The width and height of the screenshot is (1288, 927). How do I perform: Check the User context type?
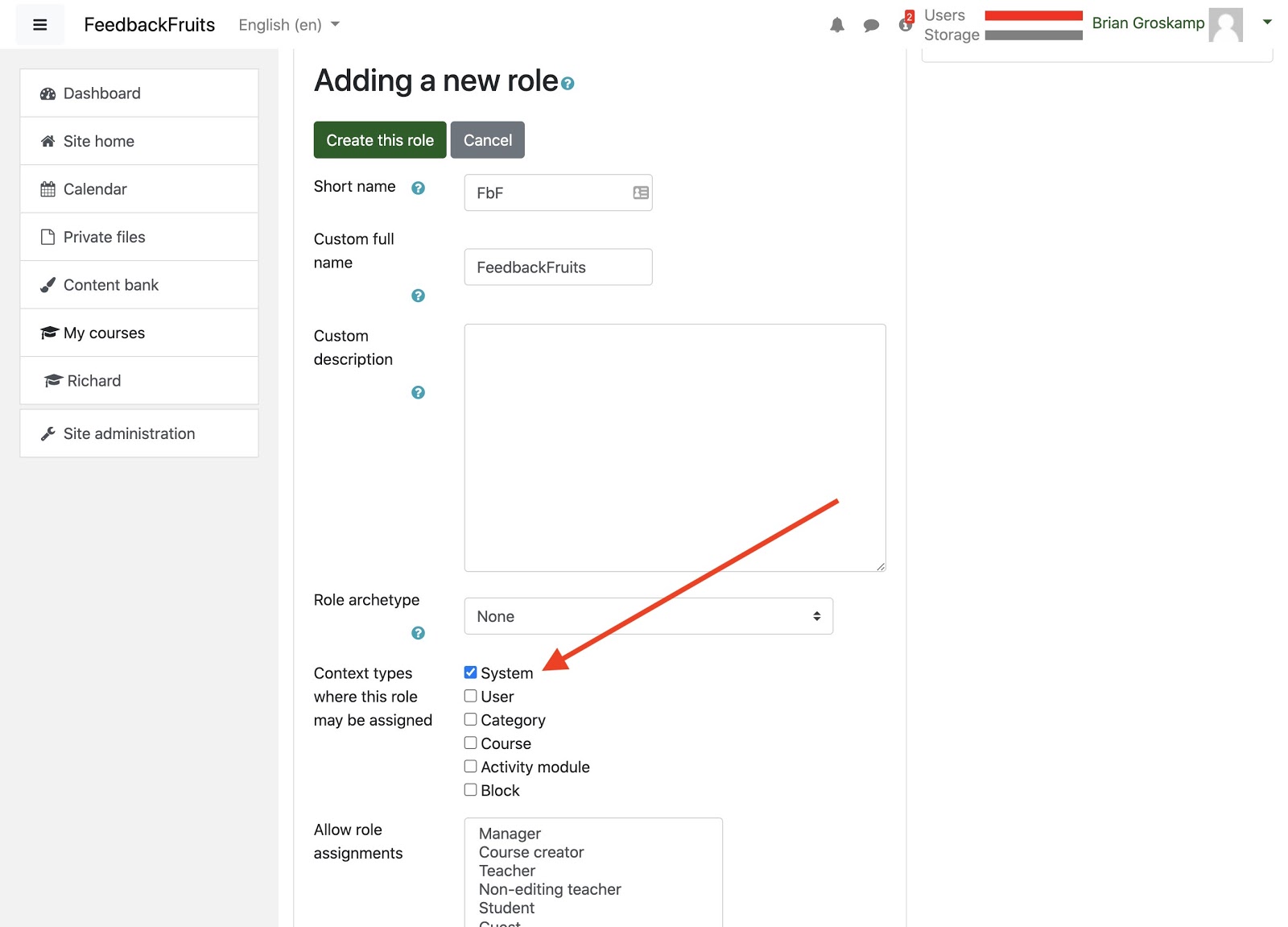[471, 696]
